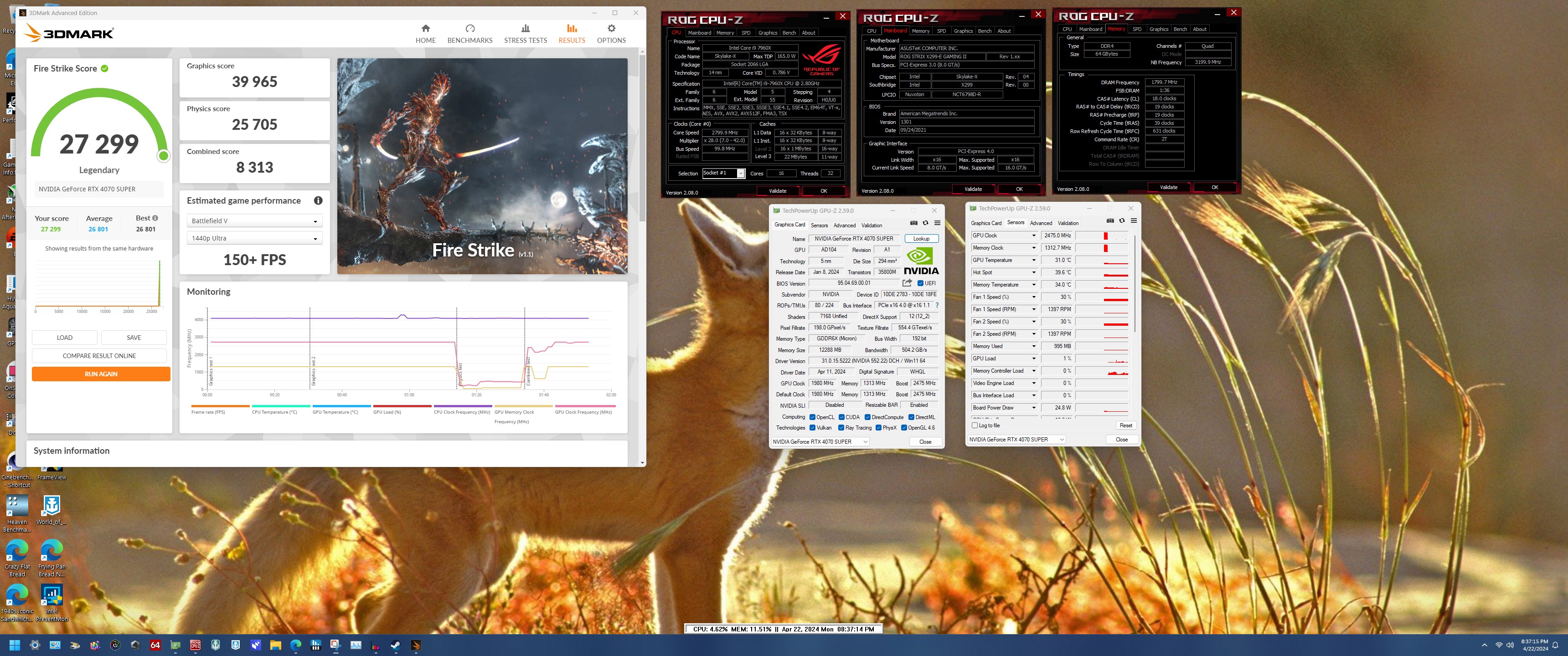The width and height of the screenshot is (1568, 656).
Task: Refresh left GPU-Z Graphics Card window
Action: (x=925, y=223)
